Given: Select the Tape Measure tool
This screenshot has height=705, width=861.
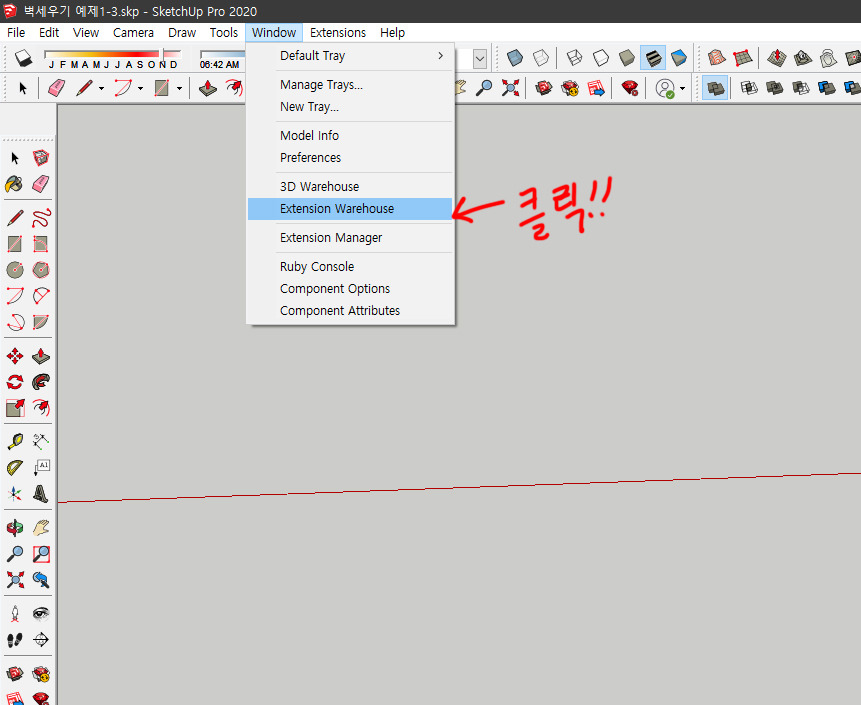Looking at the screenshot, I should click(14, 440).
